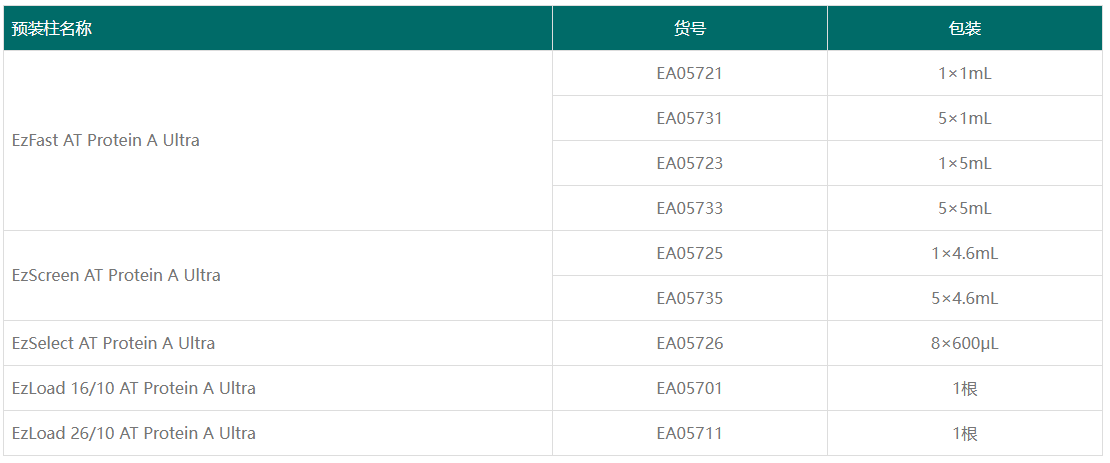This screenshot has height=463, width=1110.
Task: Click catalog number EA05711
Action: [x=689, y=433]
